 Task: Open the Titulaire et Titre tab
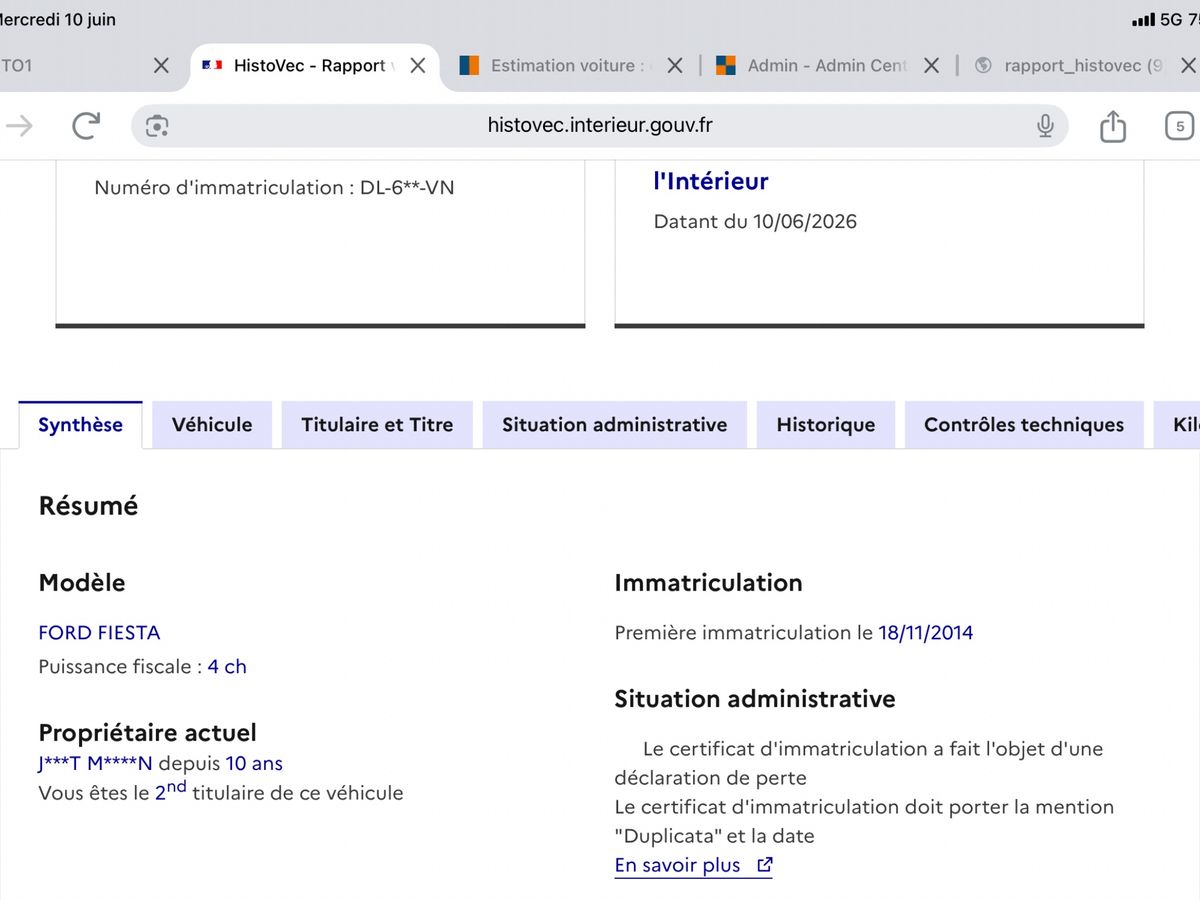click(x=377, y=425)
